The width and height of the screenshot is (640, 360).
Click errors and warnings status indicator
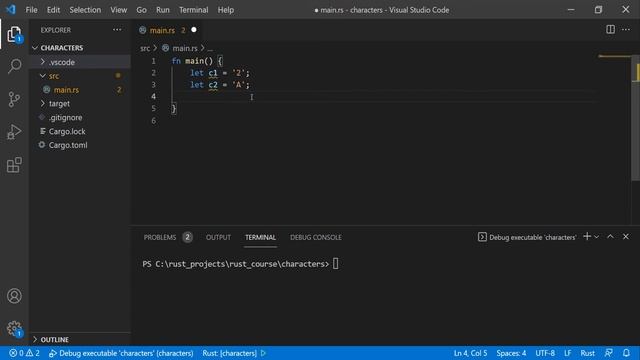point(24,353)
